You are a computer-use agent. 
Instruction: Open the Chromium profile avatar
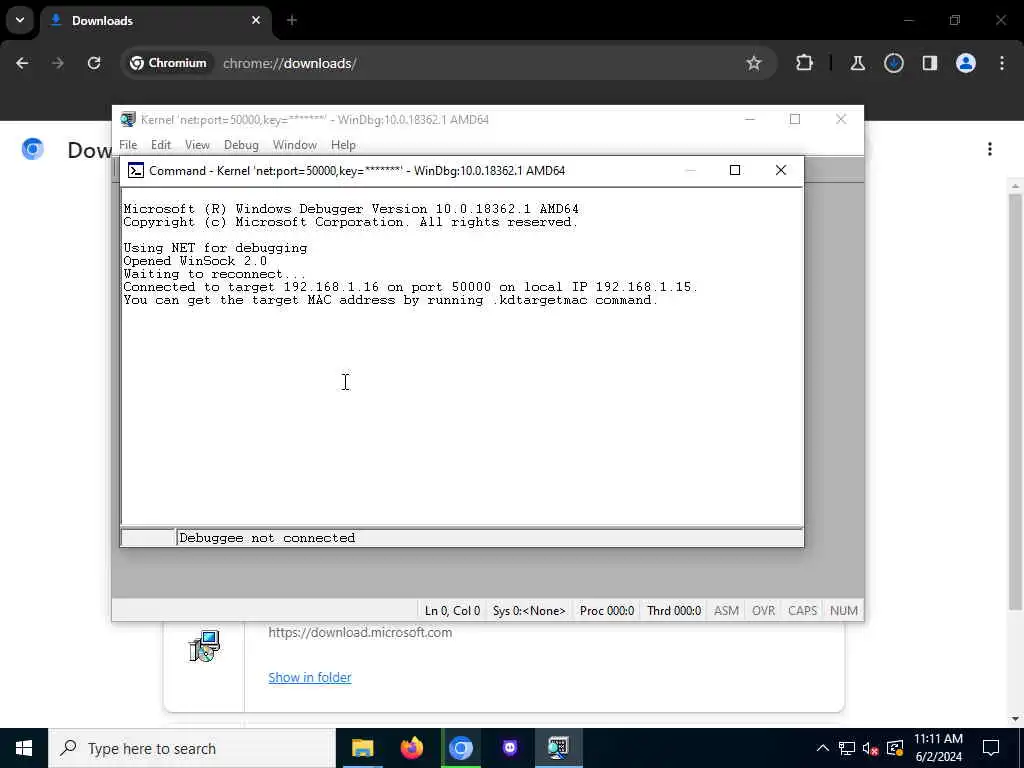(x=966, y=63)
